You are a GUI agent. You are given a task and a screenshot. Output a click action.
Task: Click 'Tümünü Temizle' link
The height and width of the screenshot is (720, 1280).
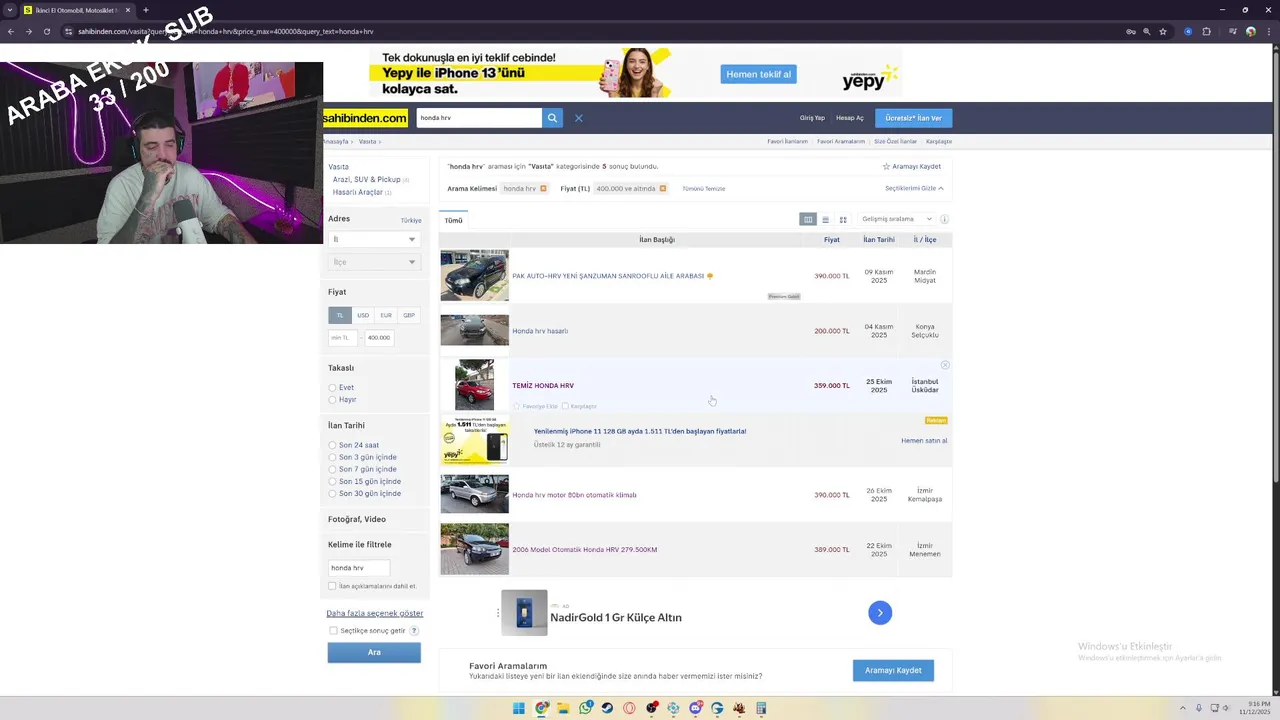(704, 188)
